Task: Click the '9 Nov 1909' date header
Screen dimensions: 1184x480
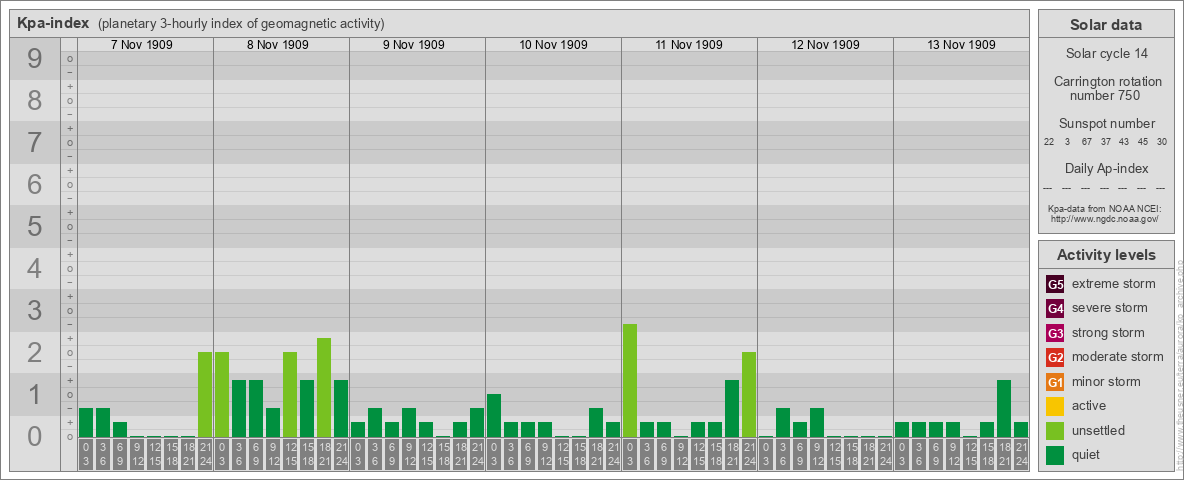Action: tap(413, 45)
